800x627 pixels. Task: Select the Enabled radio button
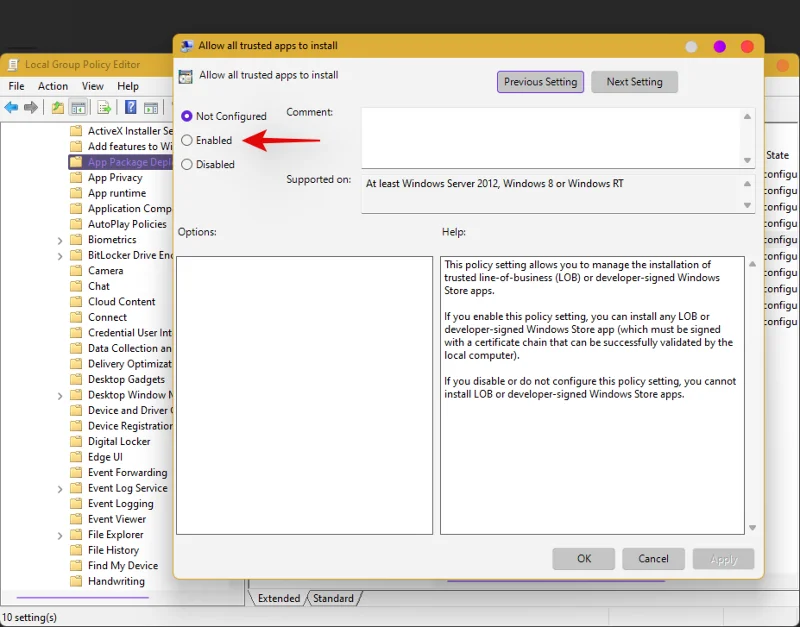(187, 141)
